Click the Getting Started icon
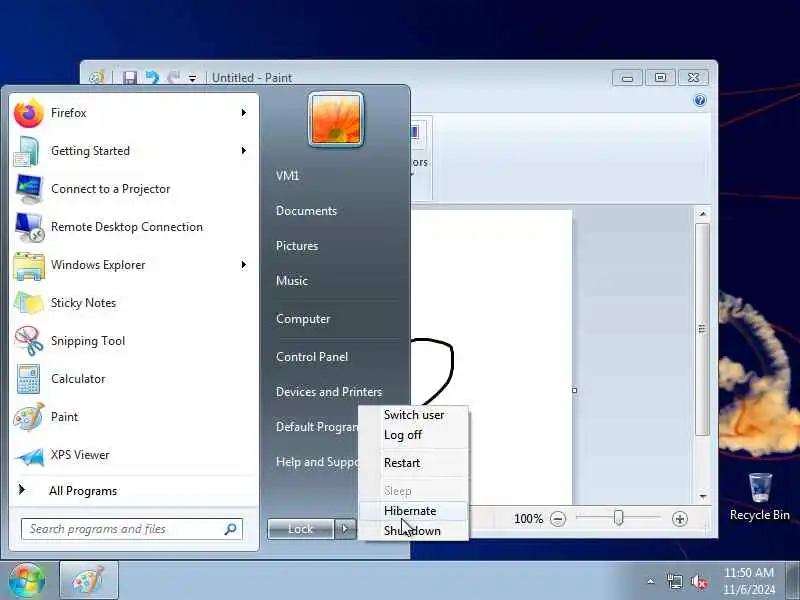Viewport: 800px width, 600px height. pos(27,151)
